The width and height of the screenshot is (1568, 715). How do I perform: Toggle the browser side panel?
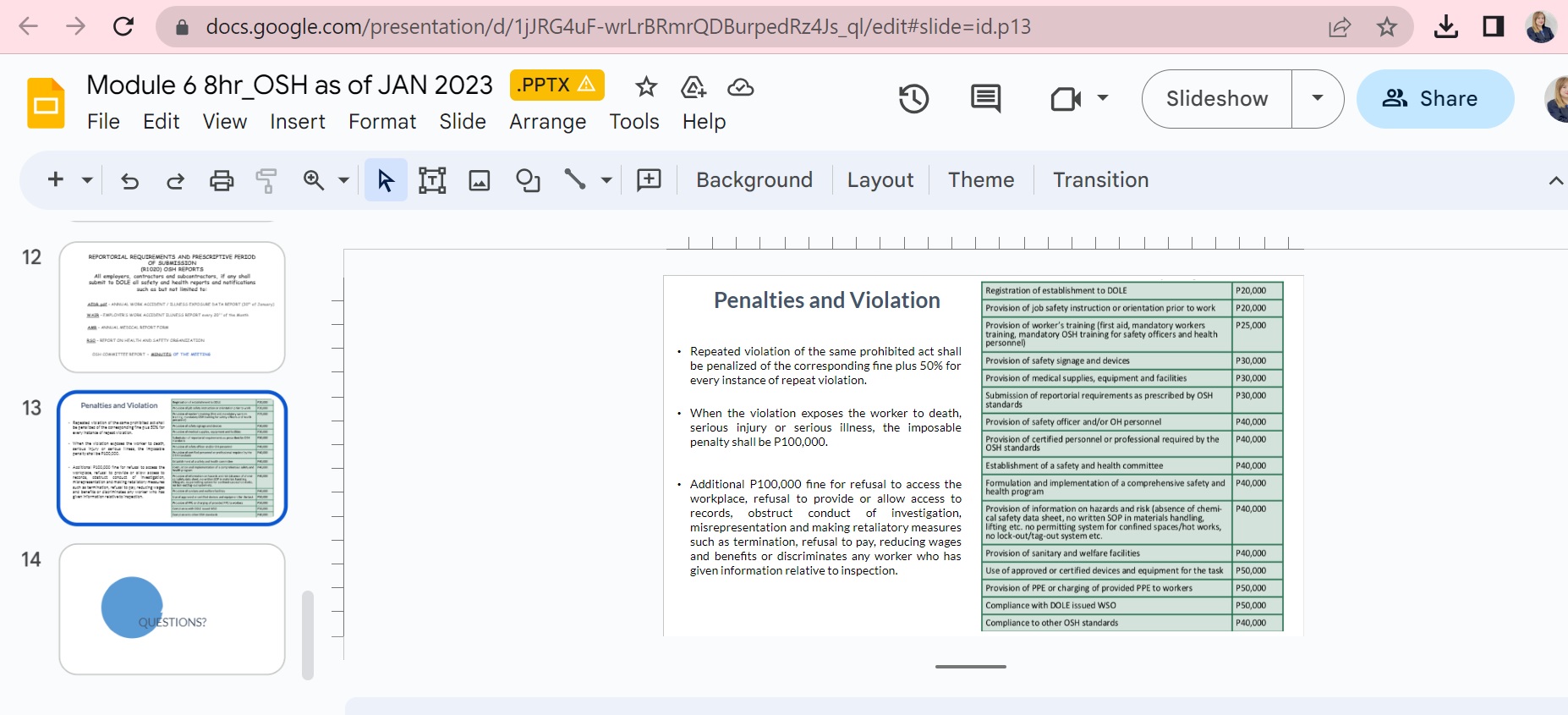[1494, 27]
